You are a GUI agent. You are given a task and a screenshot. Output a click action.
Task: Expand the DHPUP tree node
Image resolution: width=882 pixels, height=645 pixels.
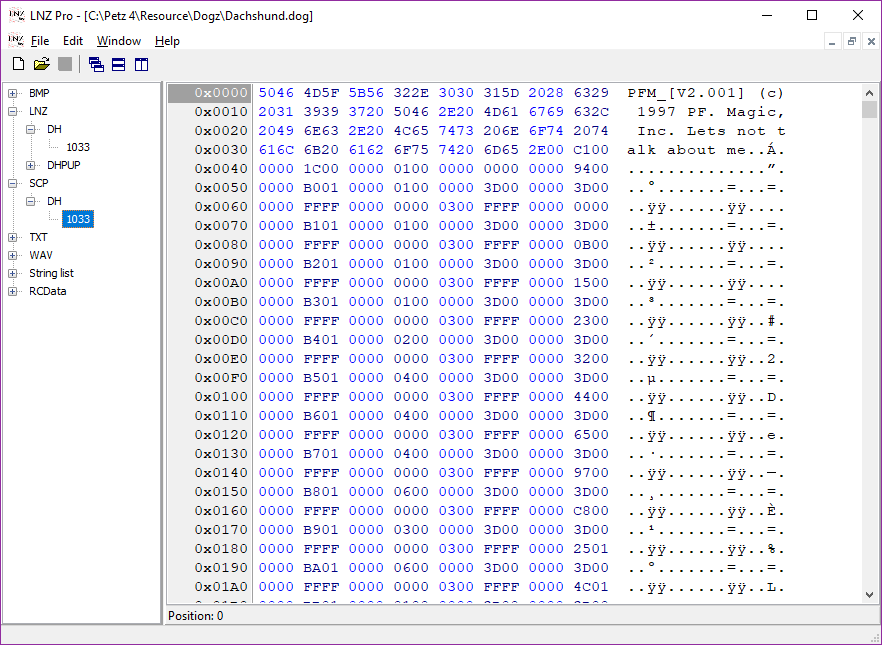pyautogui.click(x=31, y=165)
